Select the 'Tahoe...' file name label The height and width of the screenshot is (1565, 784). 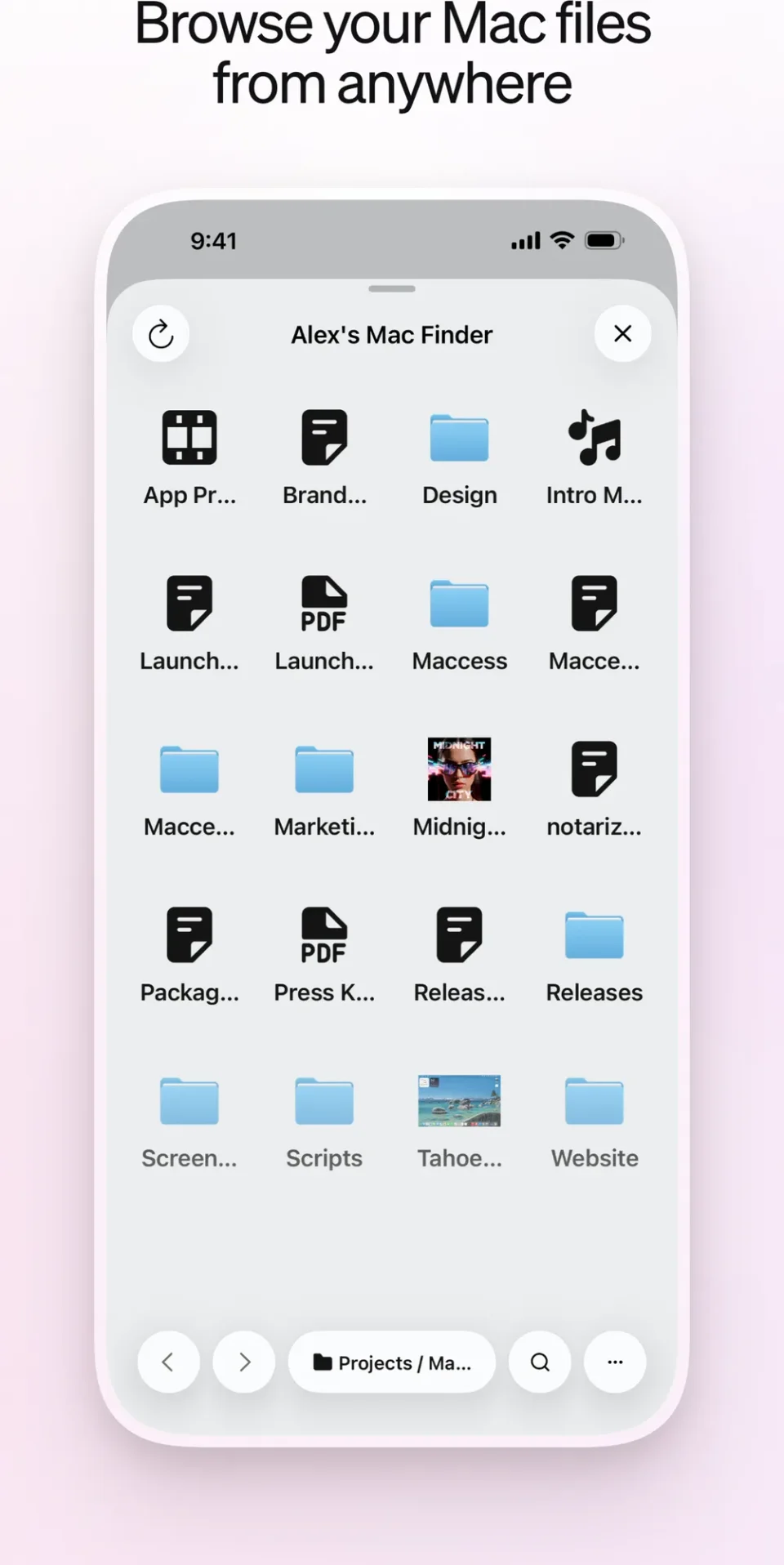tap(460, 1158)
